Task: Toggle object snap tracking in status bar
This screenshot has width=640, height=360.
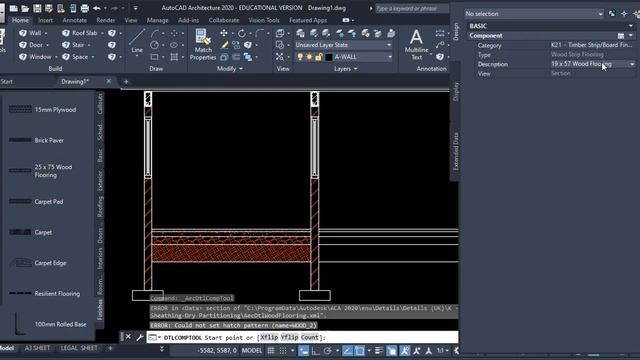Action: [347, 350]
